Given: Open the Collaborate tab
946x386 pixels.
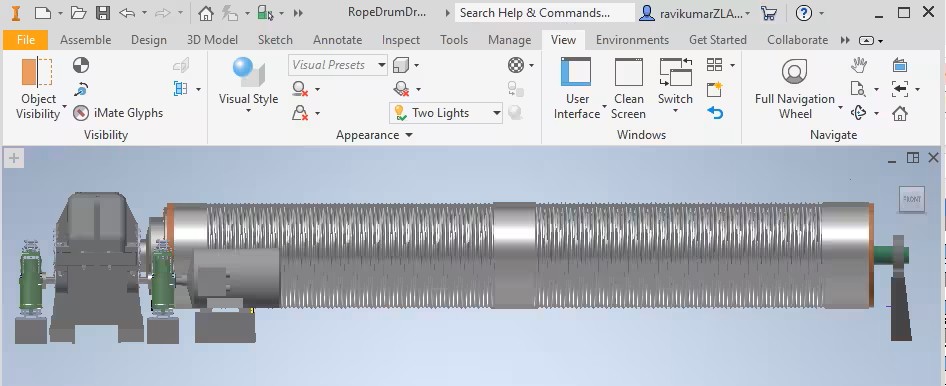Looking at the screenshot, I should 798,40.
